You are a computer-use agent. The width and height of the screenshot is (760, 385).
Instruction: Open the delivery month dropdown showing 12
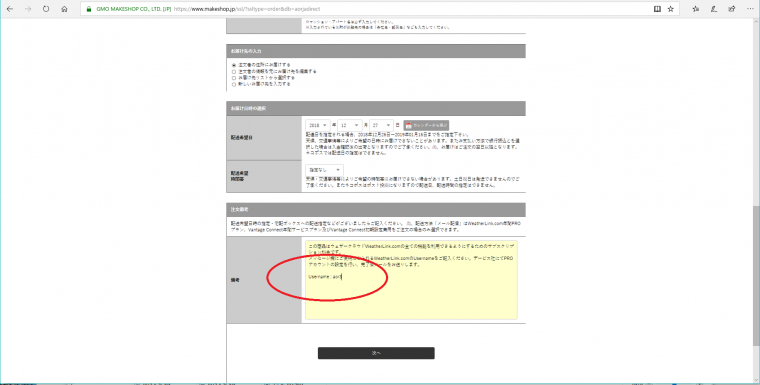tap(350, 125)
